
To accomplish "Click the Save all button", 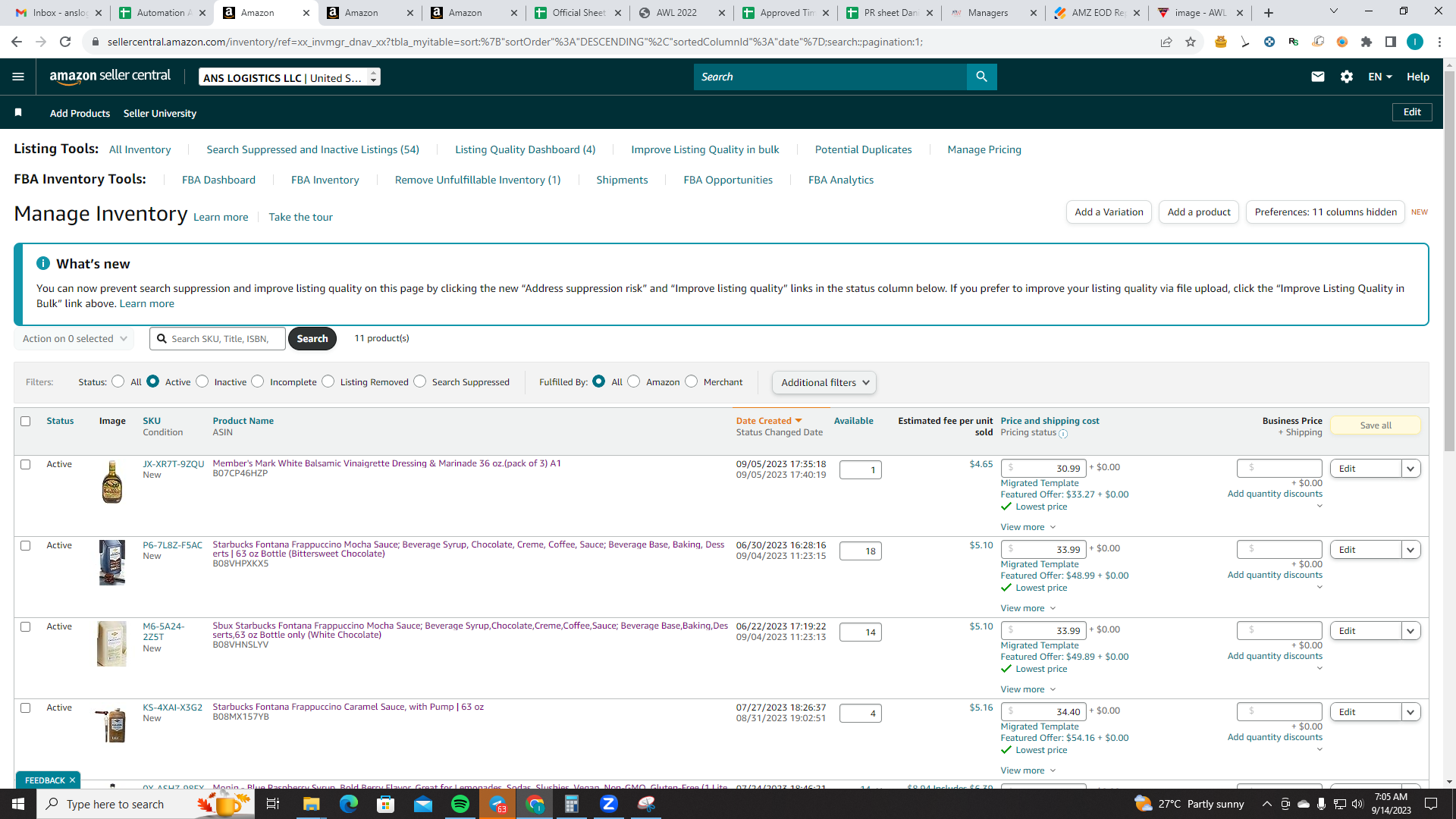I will 1376,425.
